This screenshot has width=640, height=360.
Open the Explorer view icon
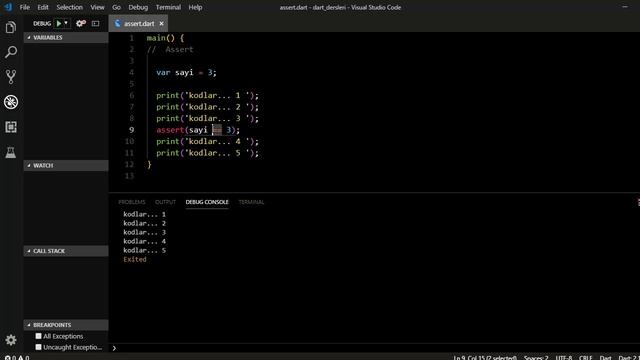[x=11, y=27]
